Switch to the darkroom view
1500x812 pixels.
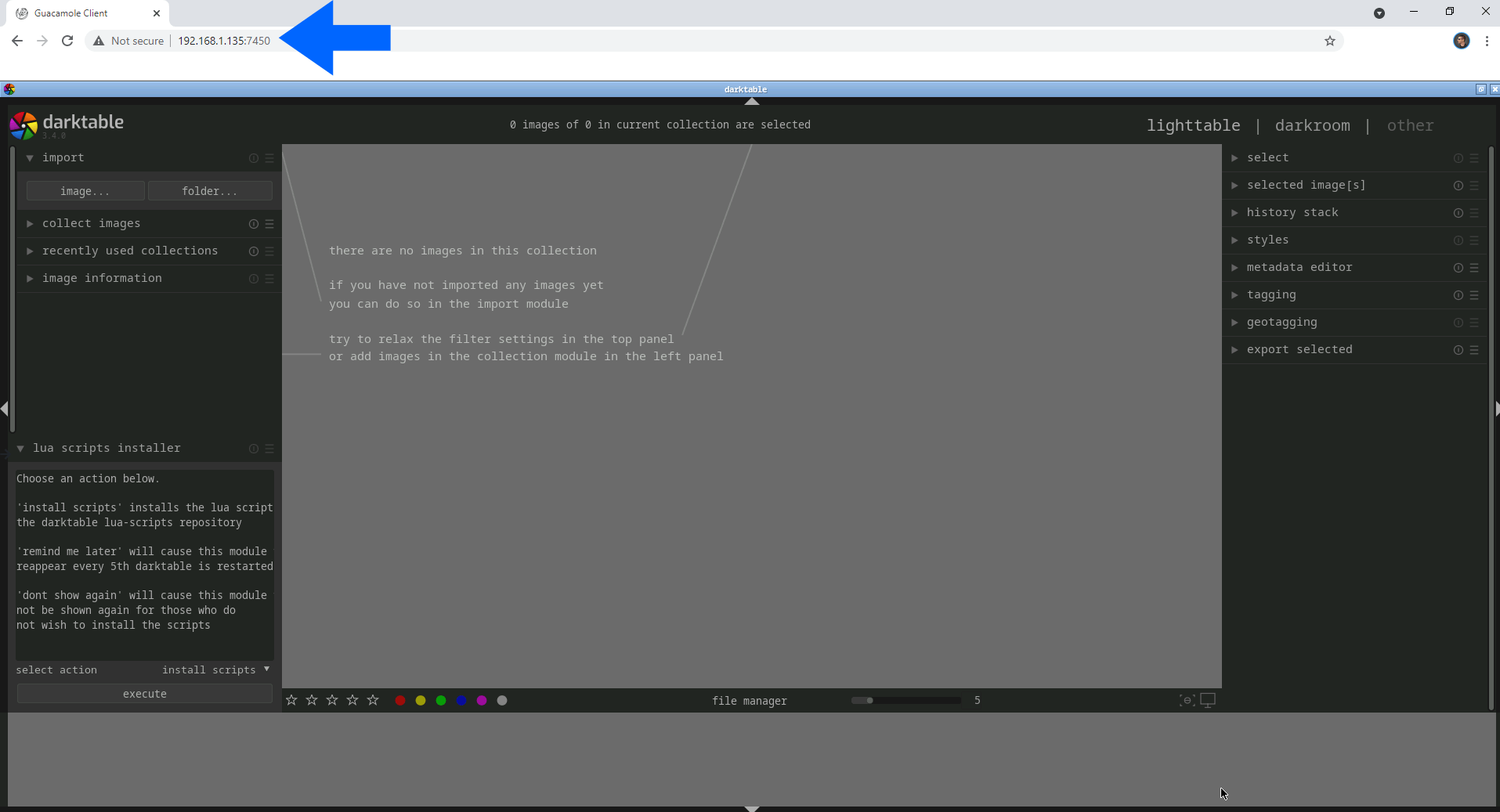point(1312,125)
